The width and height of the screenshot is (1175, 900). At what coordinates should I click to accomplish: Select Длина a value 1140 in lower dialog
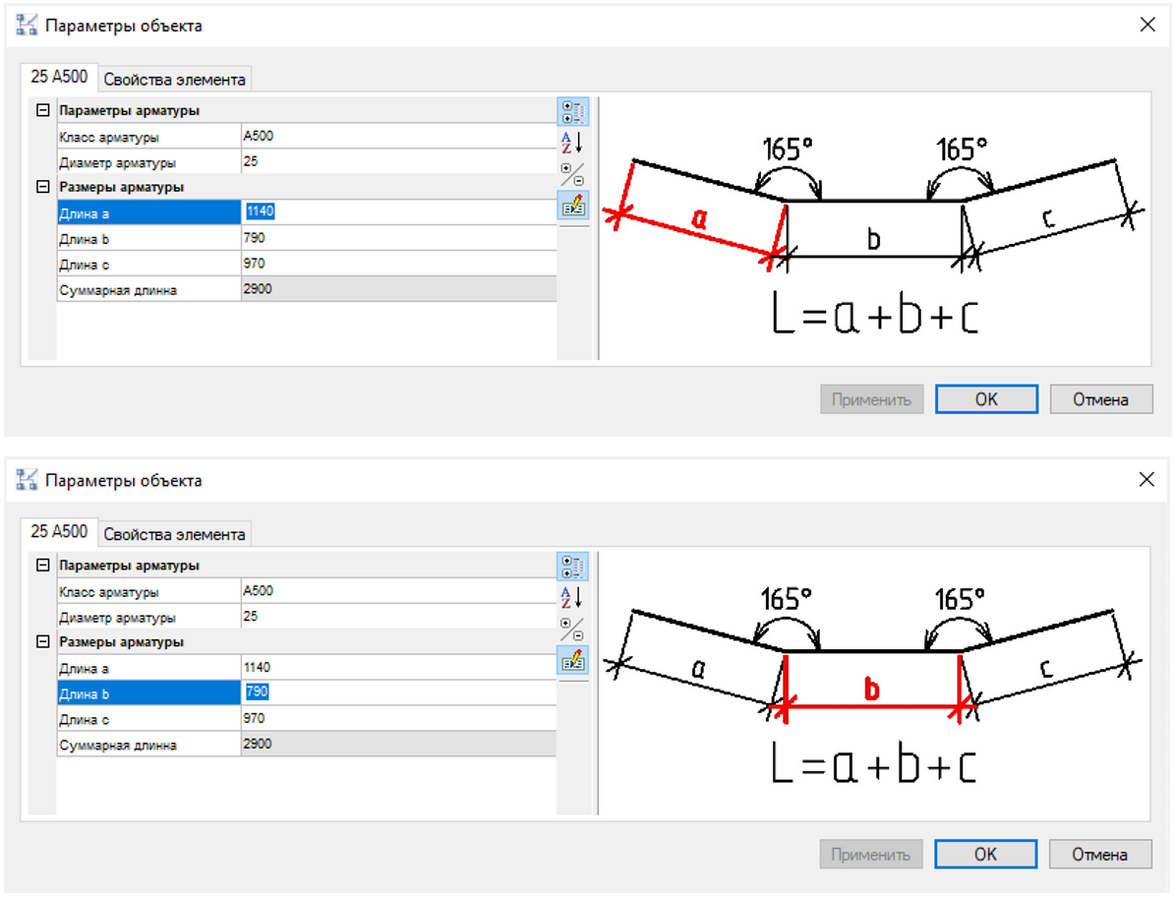point(399,668)
